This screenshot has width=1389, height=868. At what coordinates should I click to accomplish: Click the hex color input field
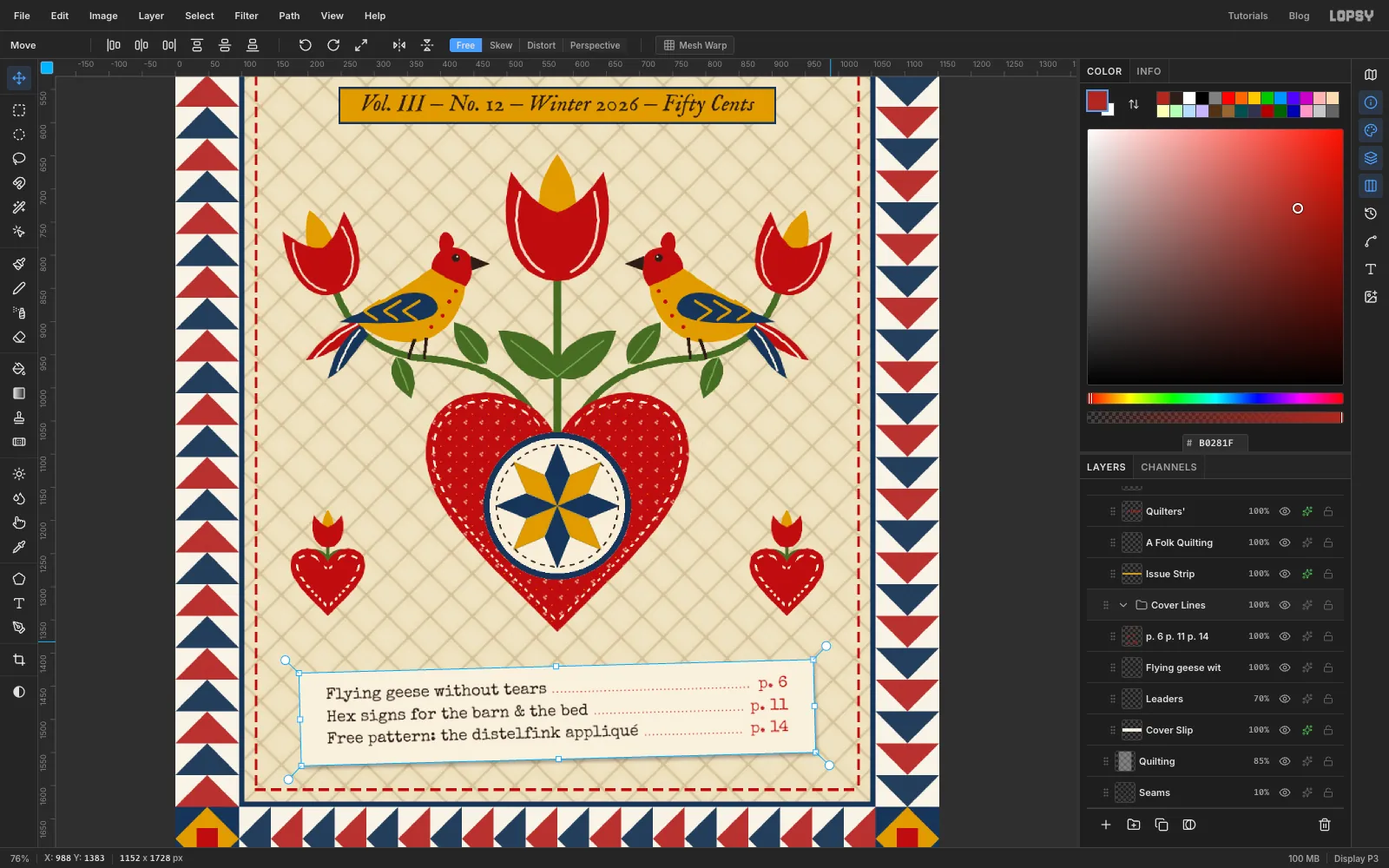click(1215, 443)
